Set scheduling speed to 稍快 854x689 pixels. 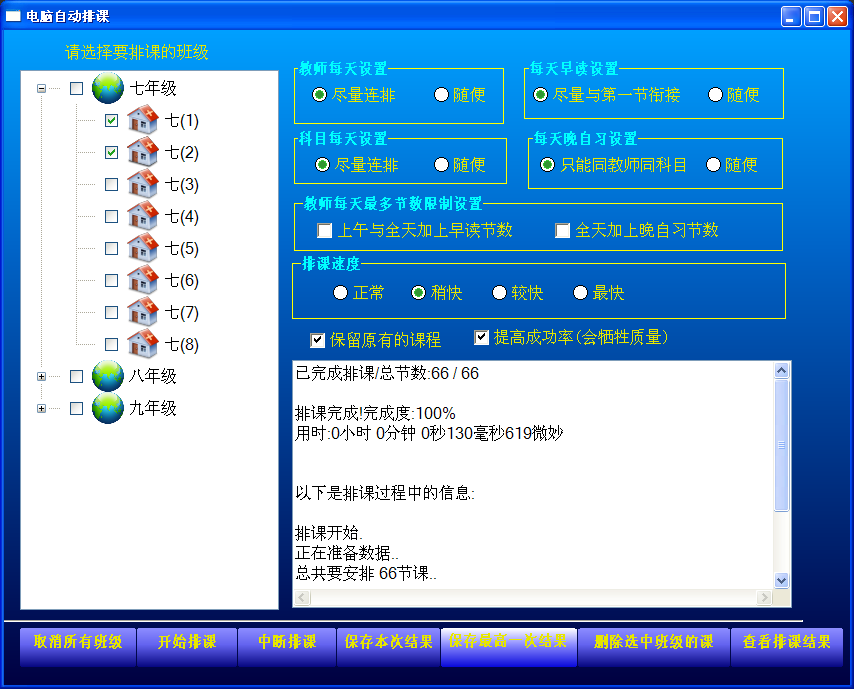click(437, 293)
